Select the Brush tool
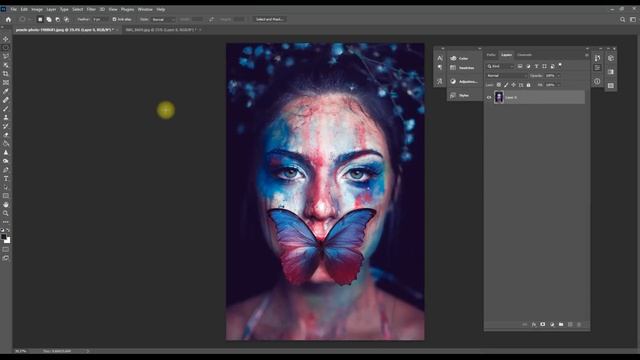This screenshot has height=360, width=640. click(x=6, y=109)
